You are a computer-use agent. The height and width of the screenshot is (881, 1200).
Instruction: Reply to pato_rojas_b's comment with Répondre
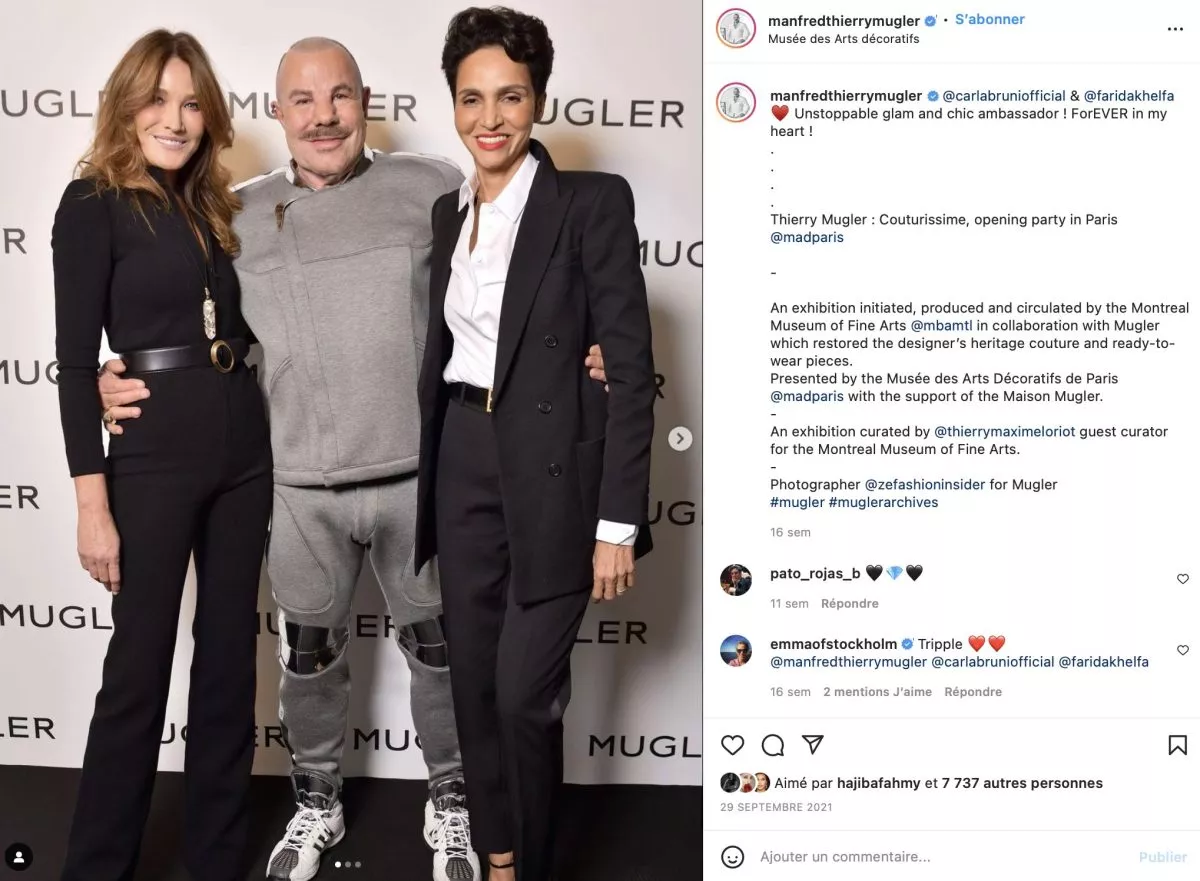[x=850, y=603]
